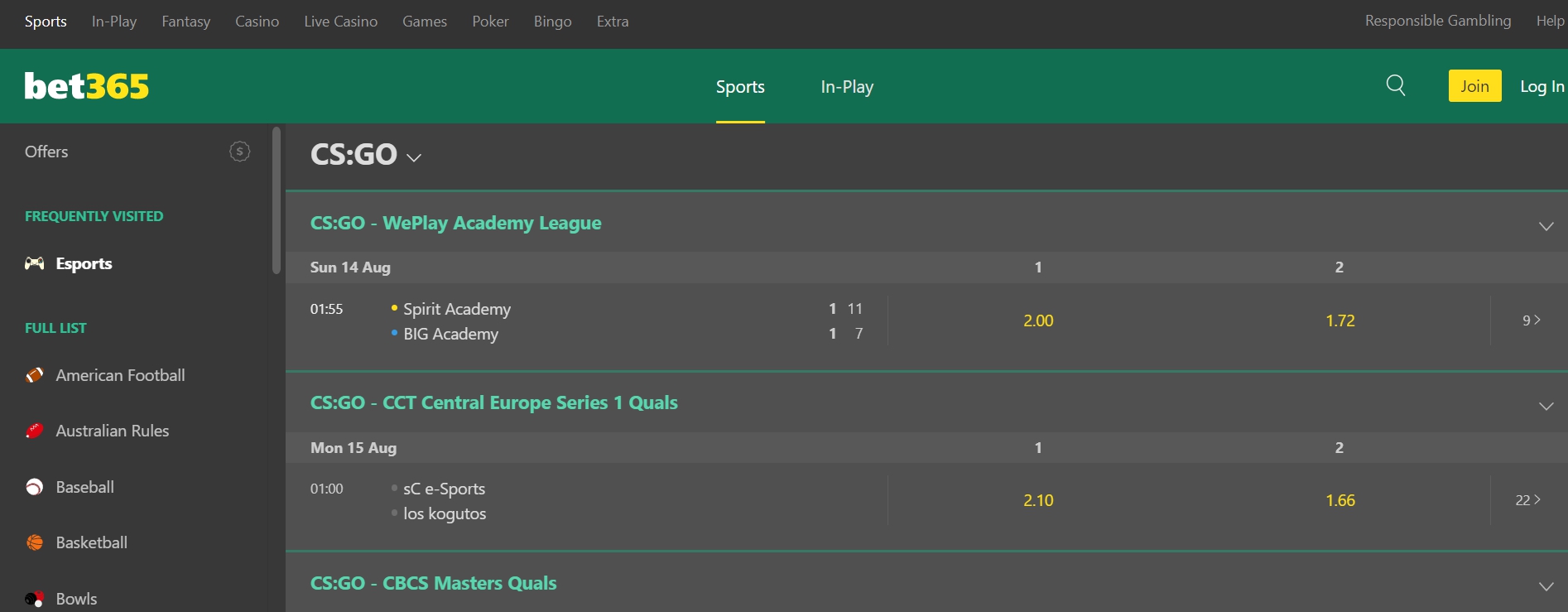Open the Offers coin icon
This screenshot has height=612, width=1568.
tap(239, 152)
